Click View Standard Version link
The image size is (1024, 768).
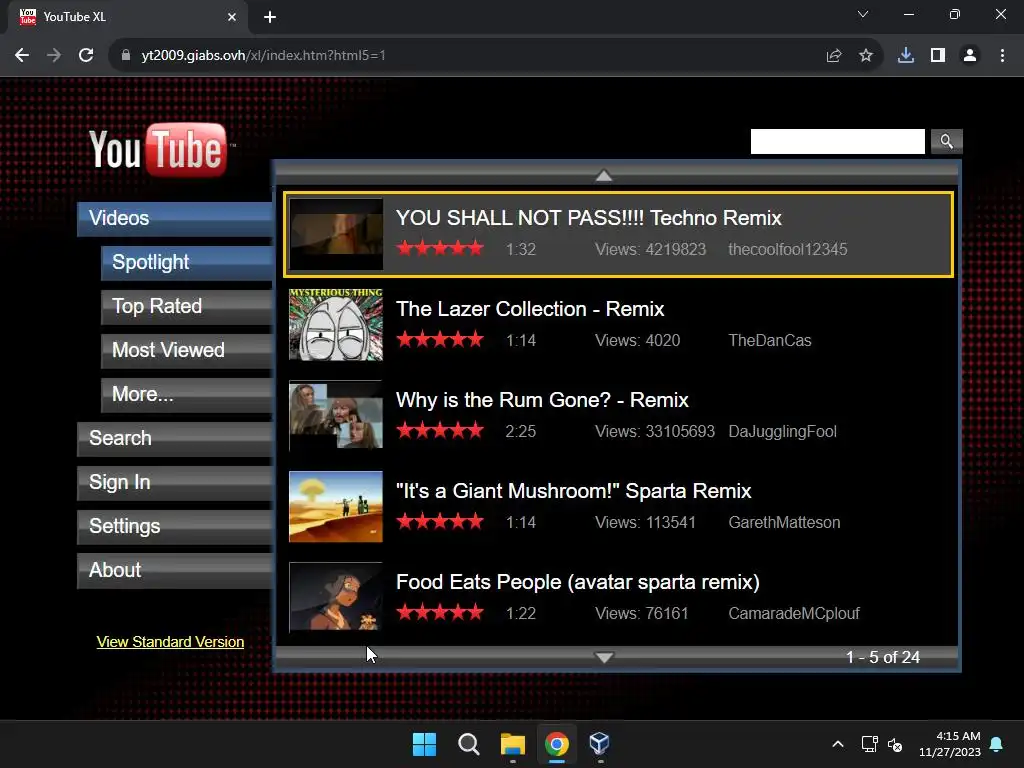click(170, 642)
